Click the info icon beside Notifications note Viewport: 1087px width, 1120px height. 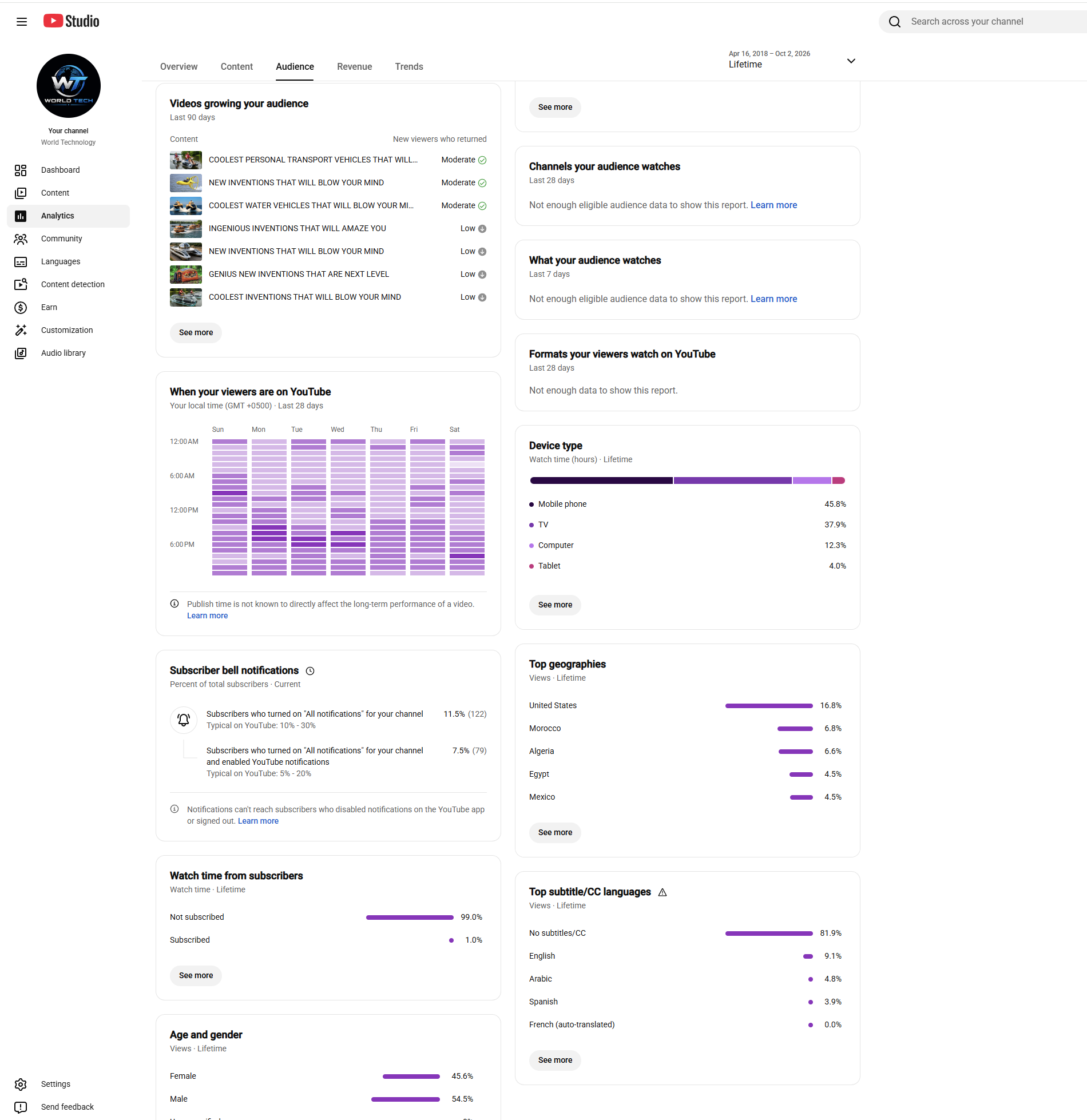174,809
